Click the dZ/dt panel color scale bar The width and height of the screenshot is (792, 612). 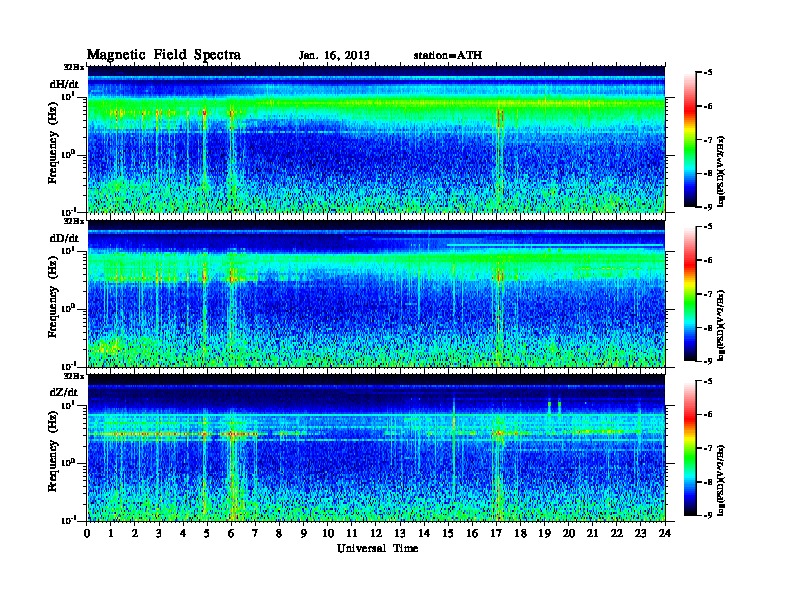click(x=690, y=448)
